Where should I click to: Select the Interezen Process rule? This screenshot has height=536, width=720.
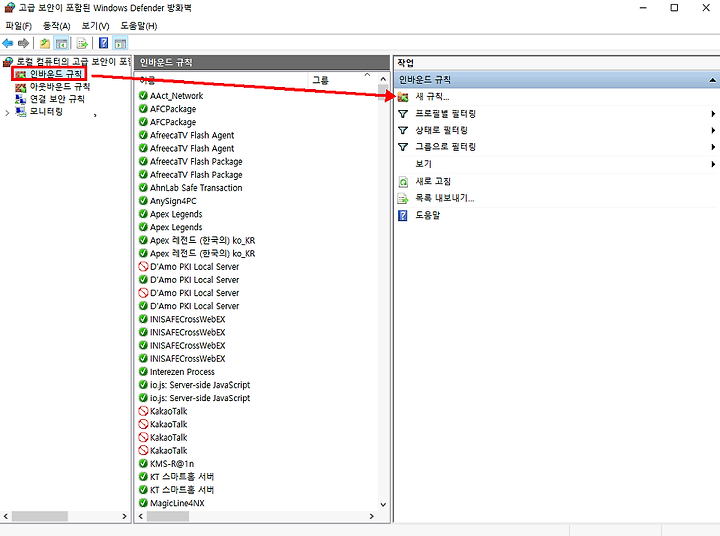182,372
